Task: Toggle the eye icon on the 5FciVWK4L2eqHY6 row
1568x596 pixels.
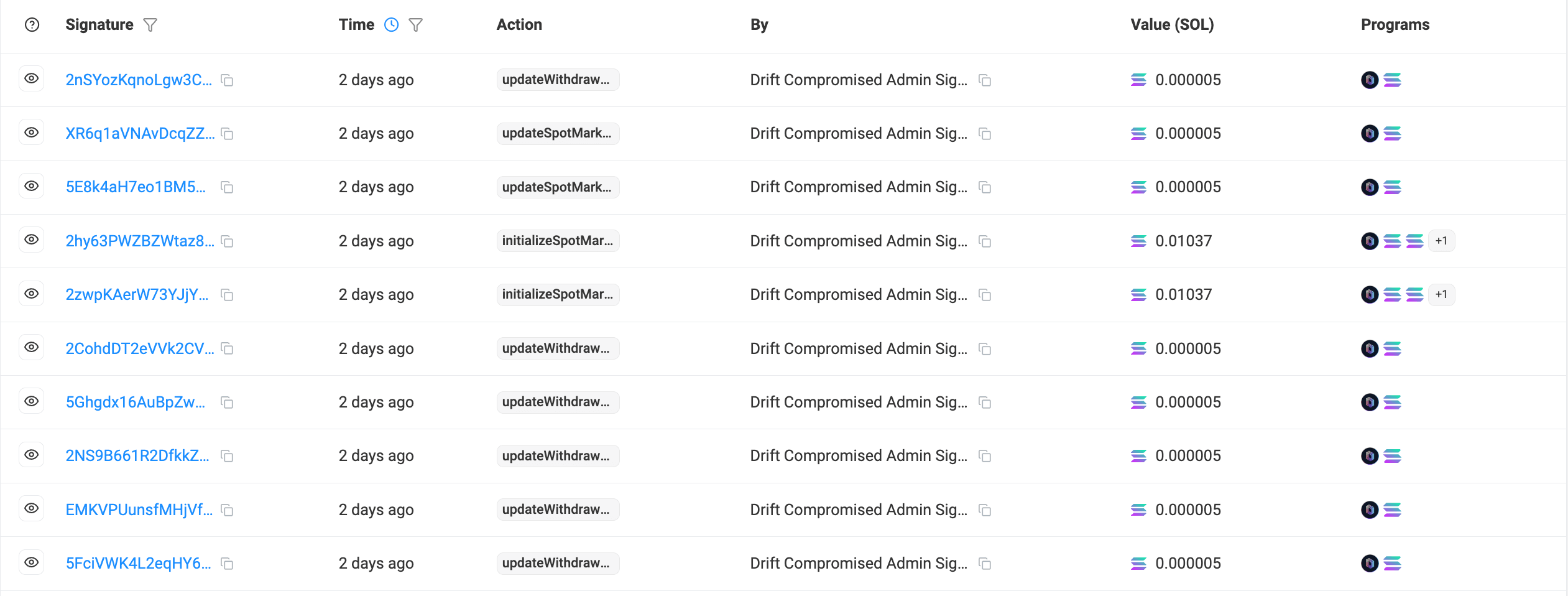Action: pyautogui.click(x=32, y=562)
